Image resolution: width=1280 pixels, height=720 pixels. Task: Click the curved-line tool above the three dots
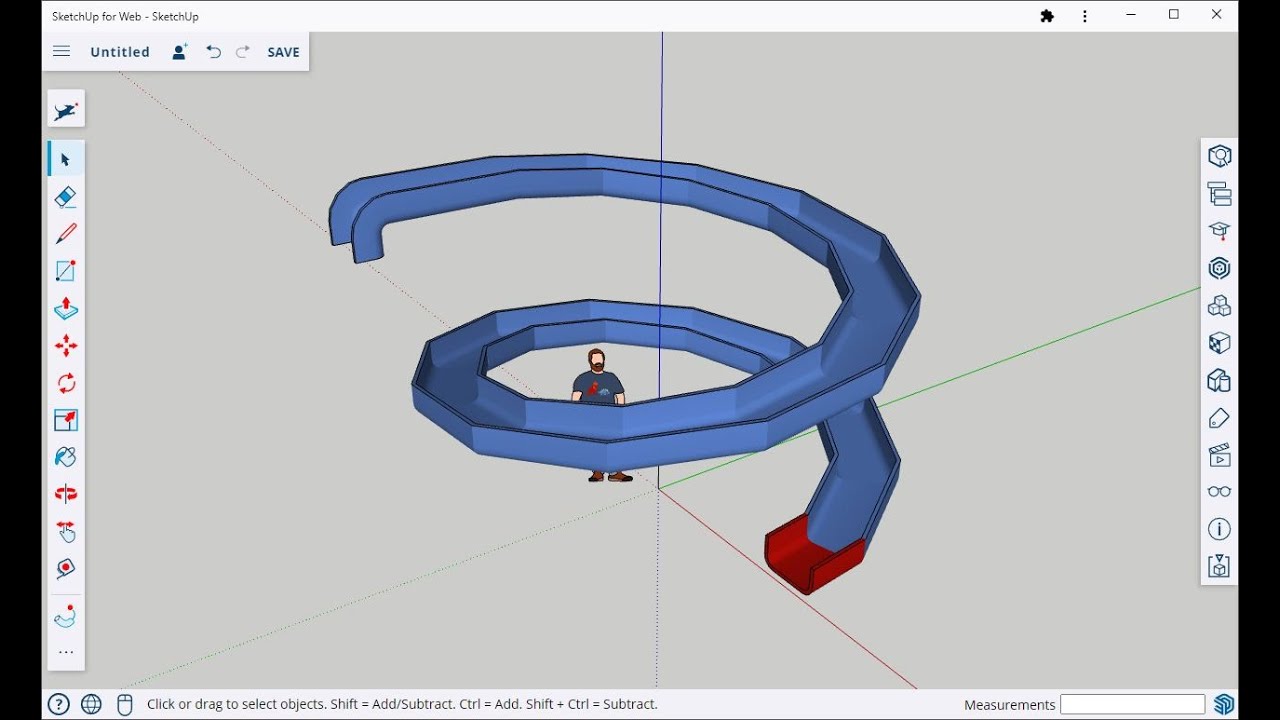66,616
